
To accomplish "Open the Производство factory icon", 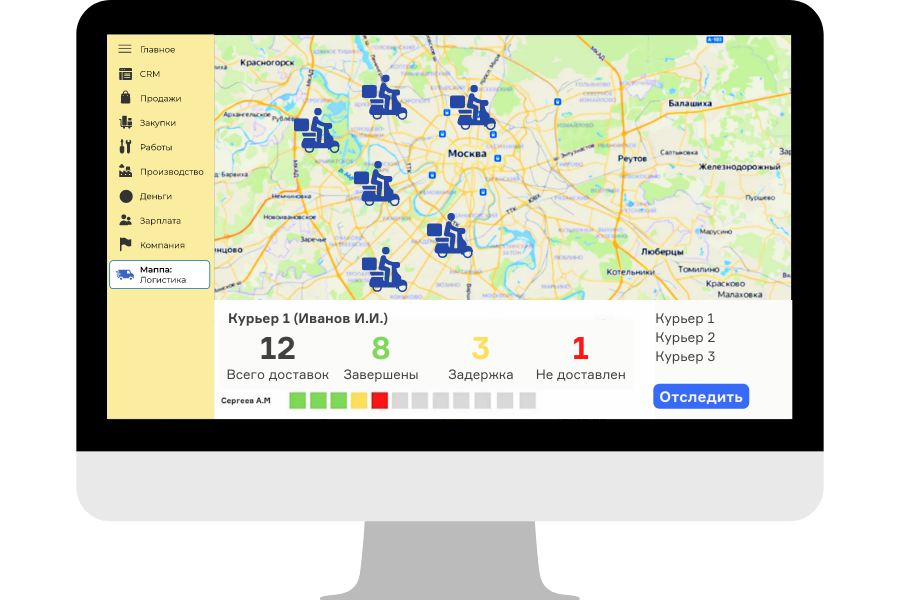I will (125, 171).
